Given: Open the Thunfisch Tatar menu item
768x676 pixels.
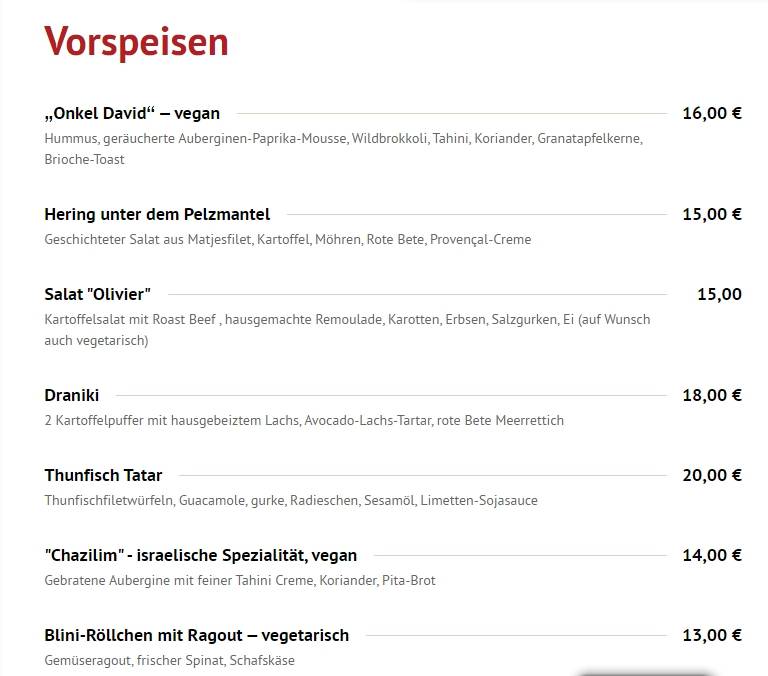Looking at the screenshot, I should 103,475.
